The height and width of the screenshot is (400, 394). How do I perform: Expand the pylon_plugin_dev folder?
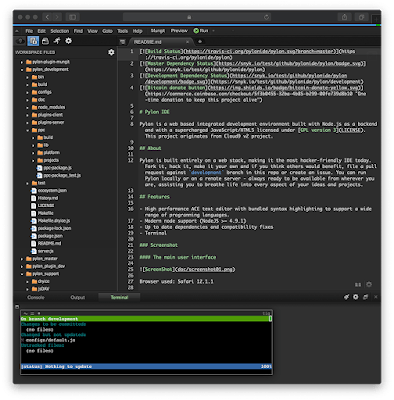click(22, 266)
